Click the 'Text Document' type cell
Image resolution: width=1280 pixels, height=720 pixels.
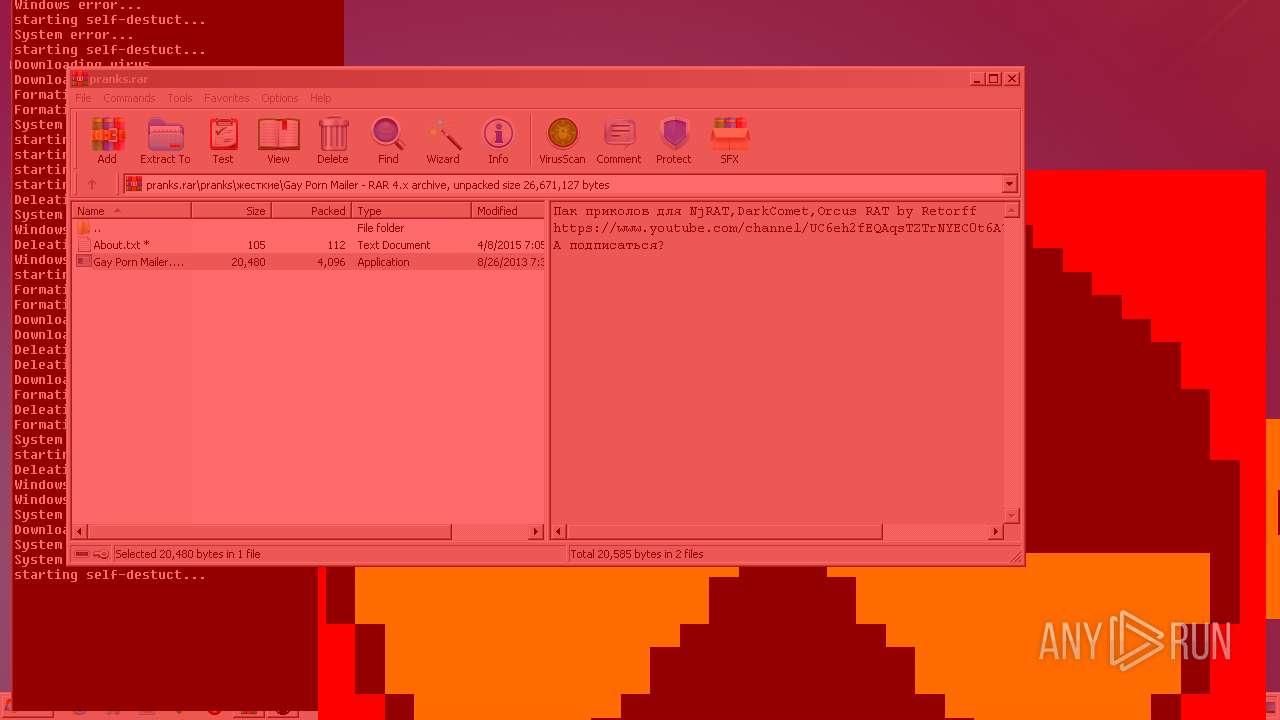[394, 245]
